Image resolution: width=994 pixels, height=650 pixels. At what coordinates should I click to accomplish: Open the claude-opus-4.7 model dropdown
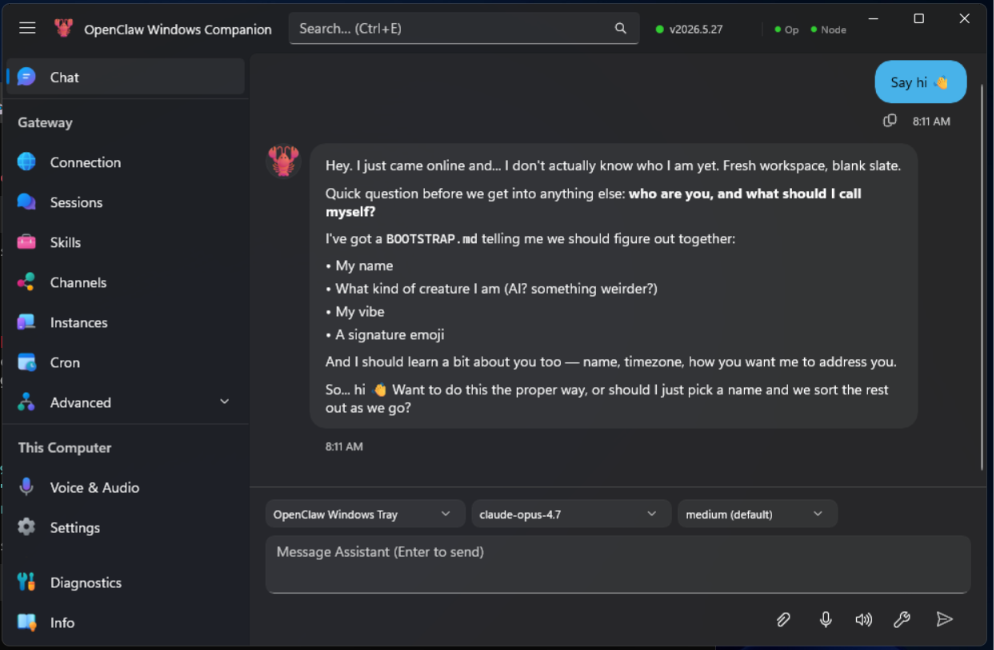coord(571,514)
